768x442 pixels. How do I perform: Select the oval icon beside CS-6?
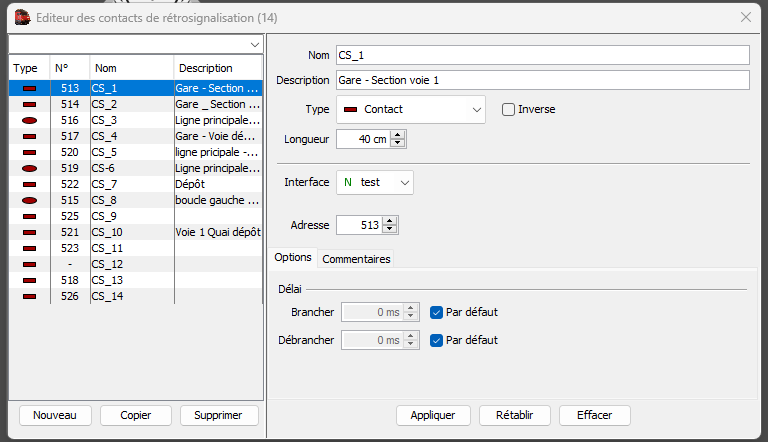[x=29, y=169]
